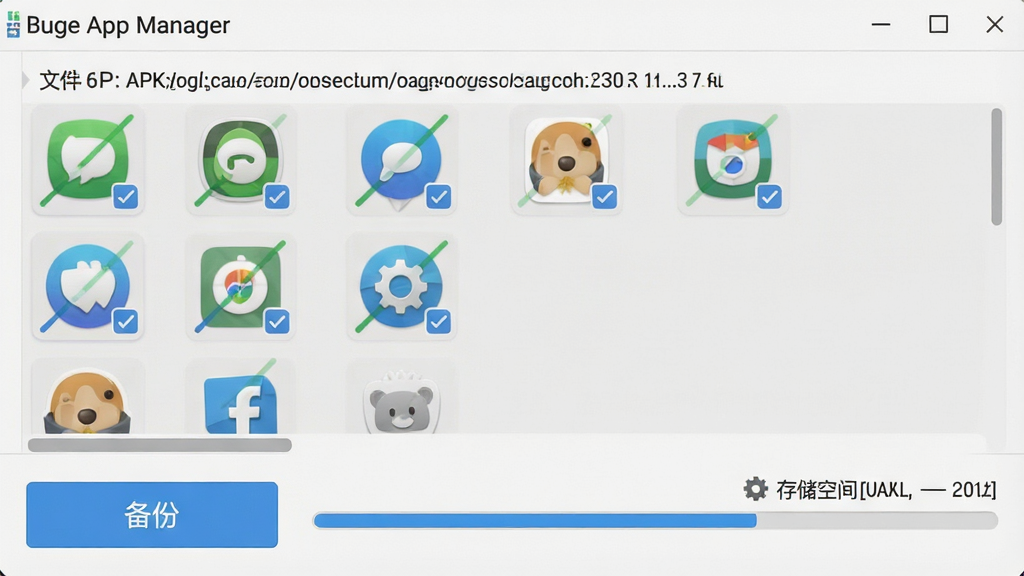This screenshot has height=576, width=1024.
Task: Select the green message bubble app icon
Action: (x=88, y=160)
